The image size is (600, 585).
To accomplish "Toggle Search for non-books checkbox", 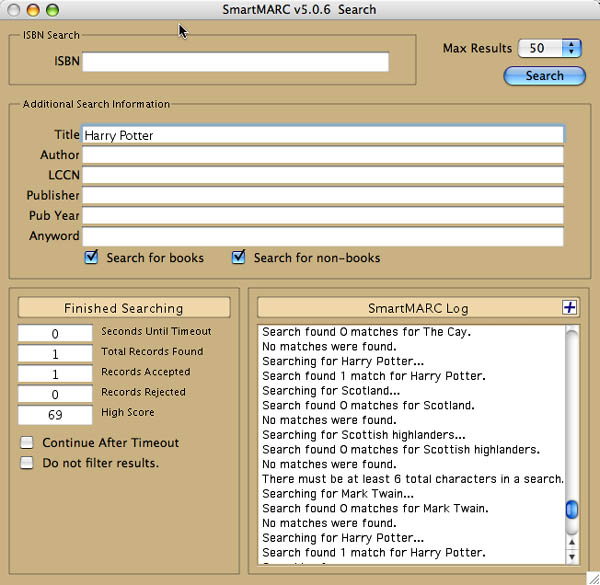I will coord(239,257).
